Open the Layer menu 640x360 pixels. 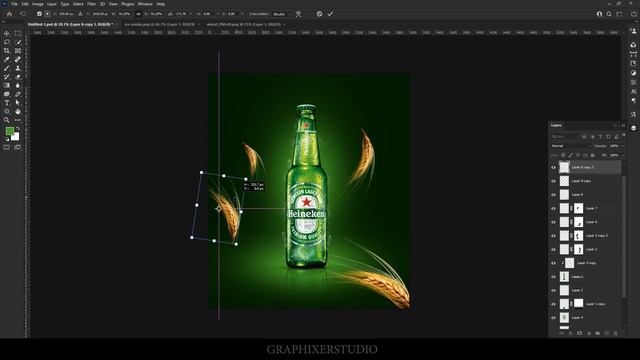(52, 4)
